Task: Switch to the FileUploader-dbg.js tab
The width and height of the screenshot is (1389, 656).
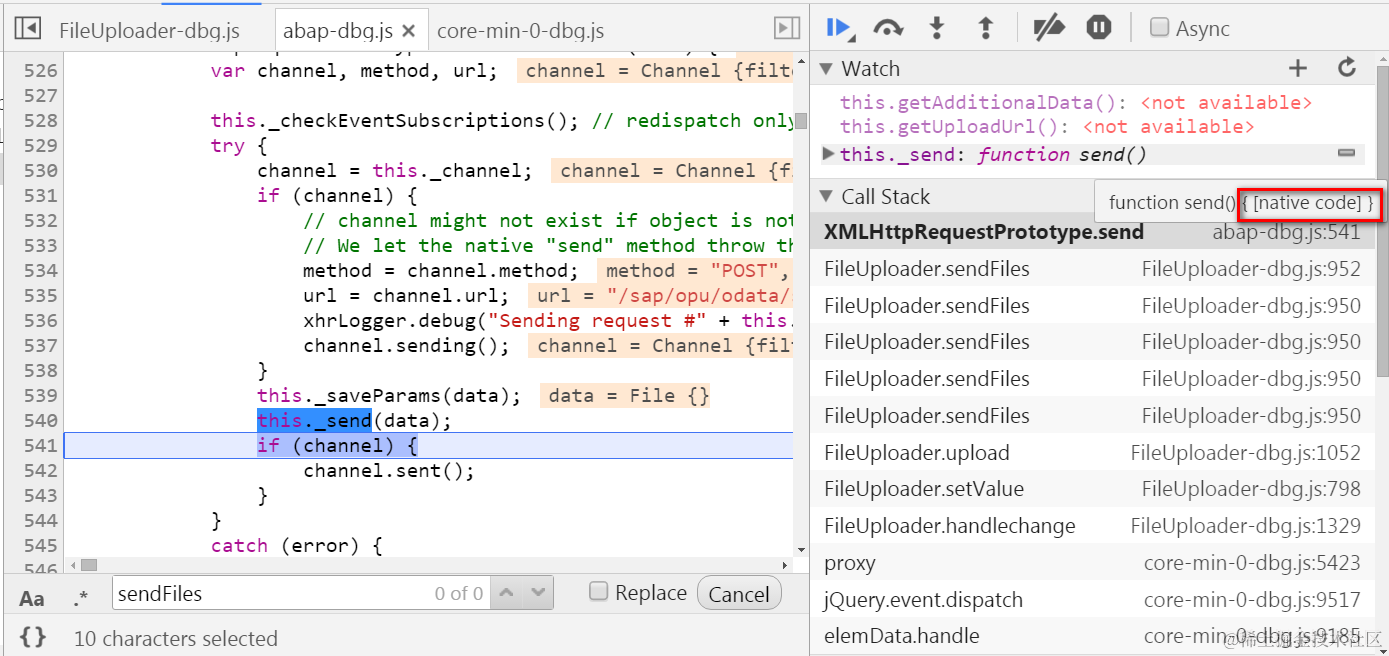Action: (148, 30)
